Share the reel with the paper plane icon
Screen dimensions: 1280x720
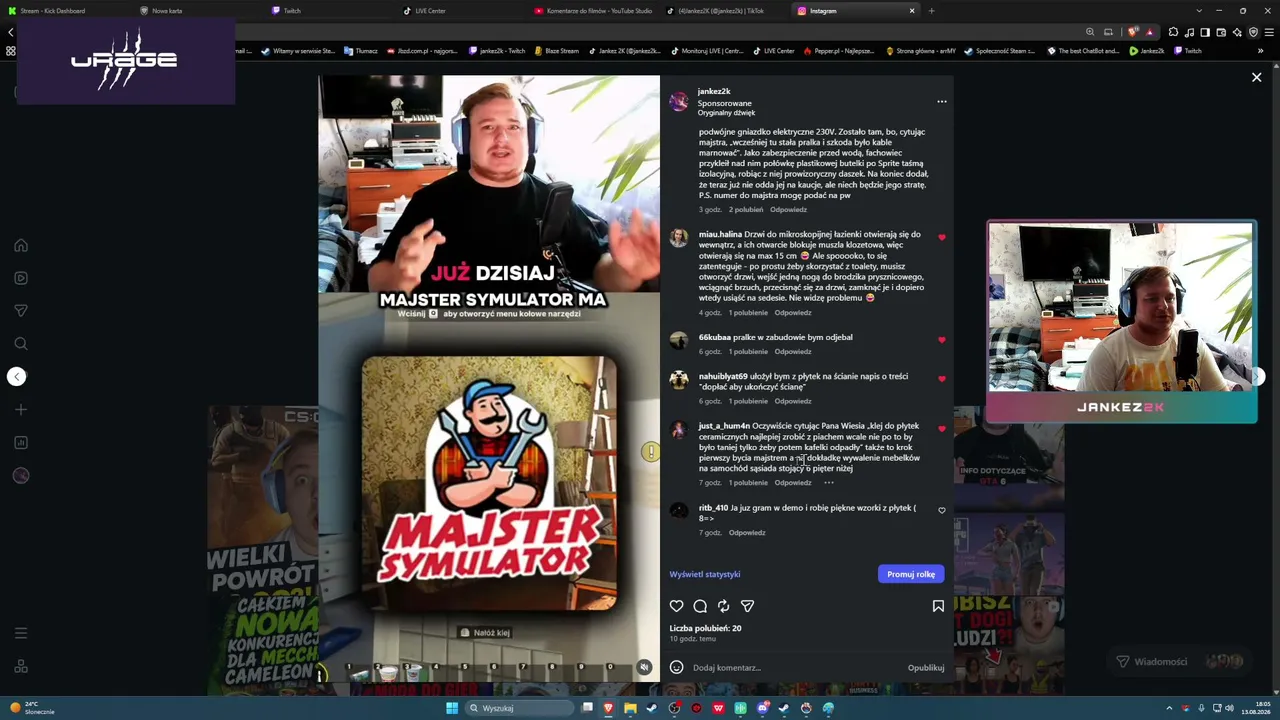tap(747, 606)
